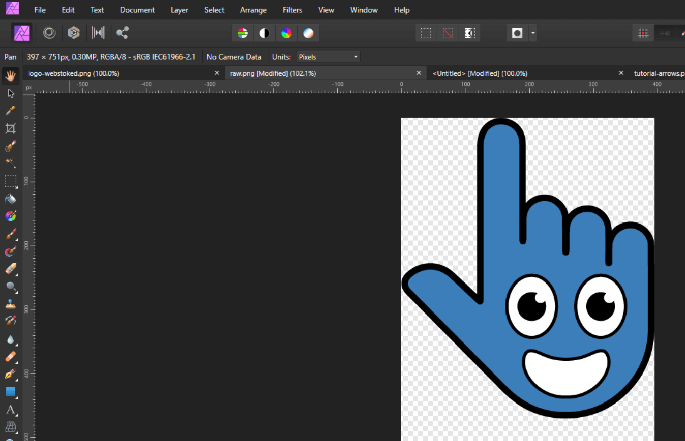The height and width of the screenshot is (441, 685).
Task: Click the Export persona share icon
Action: pyautogui.click(x=122, y=33)
